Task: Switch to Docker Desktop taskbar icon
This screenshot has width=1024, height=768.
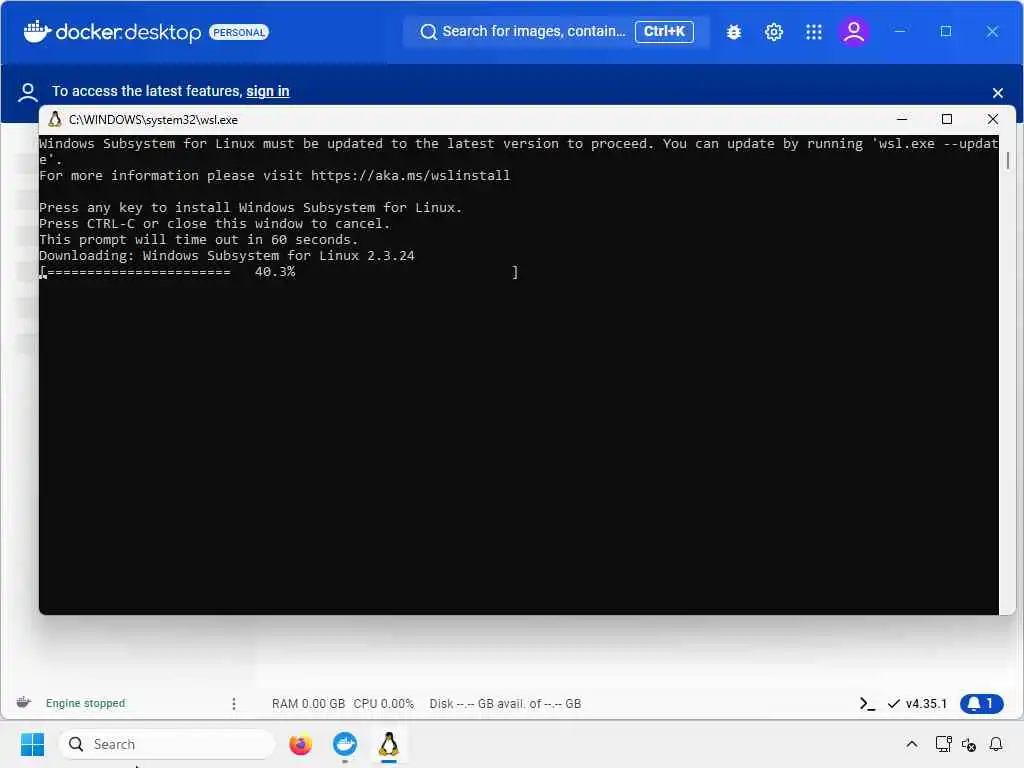Action: pyautogui.click(x=345, y=744)
